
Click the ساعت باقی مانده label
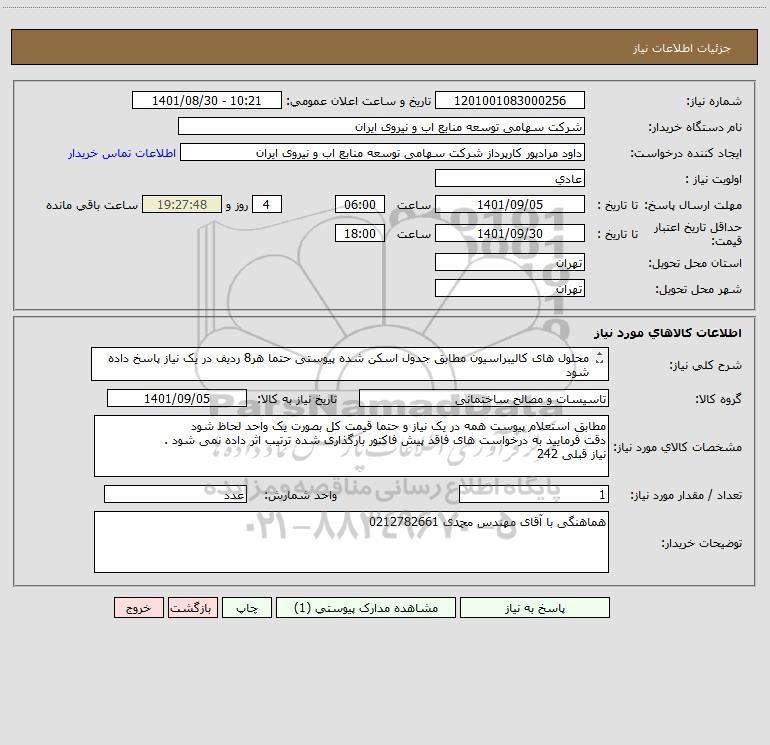click(x=92, y=205)
